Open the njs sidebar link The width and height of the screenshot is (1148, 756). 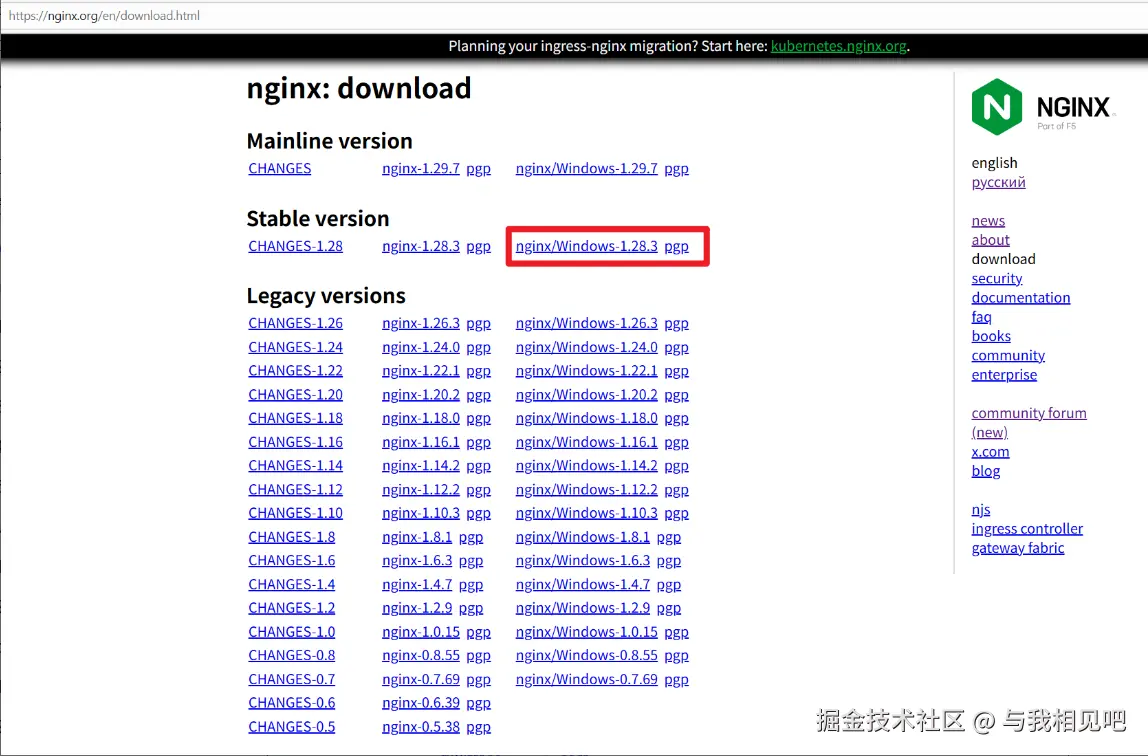pos(980,509)
